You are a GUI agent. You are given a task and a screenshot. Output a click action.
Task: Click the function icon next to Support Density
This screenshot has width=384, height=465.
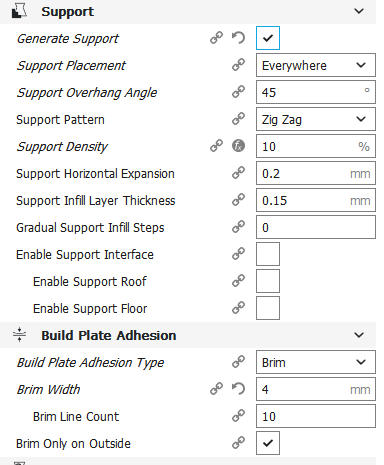click(238, 146)
